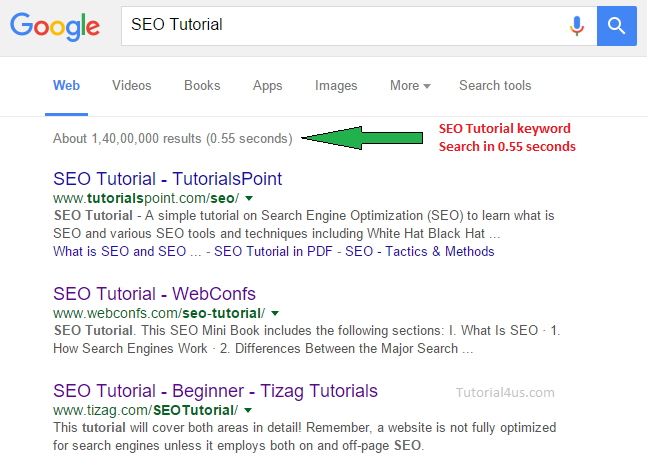Click the Google logo
This screenshot has height=471, width=648.
tap(55, 26)
